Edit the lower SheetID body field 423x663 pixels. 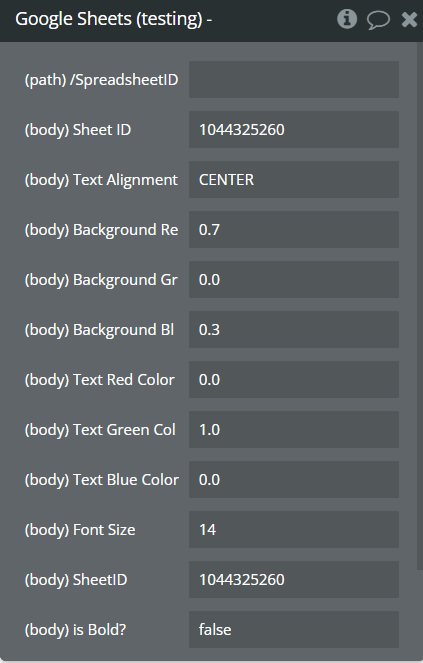pyautogui.click(x=294, y=579)
